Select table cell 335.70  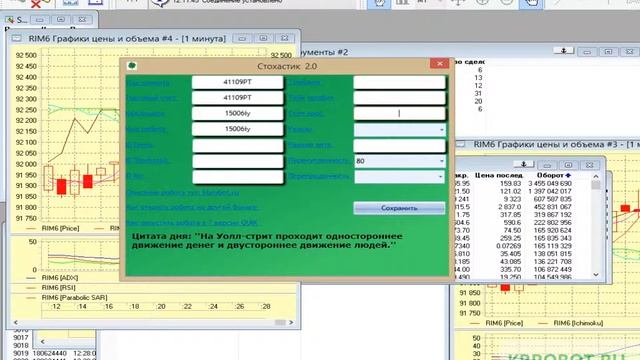click(x=511, y=269)
